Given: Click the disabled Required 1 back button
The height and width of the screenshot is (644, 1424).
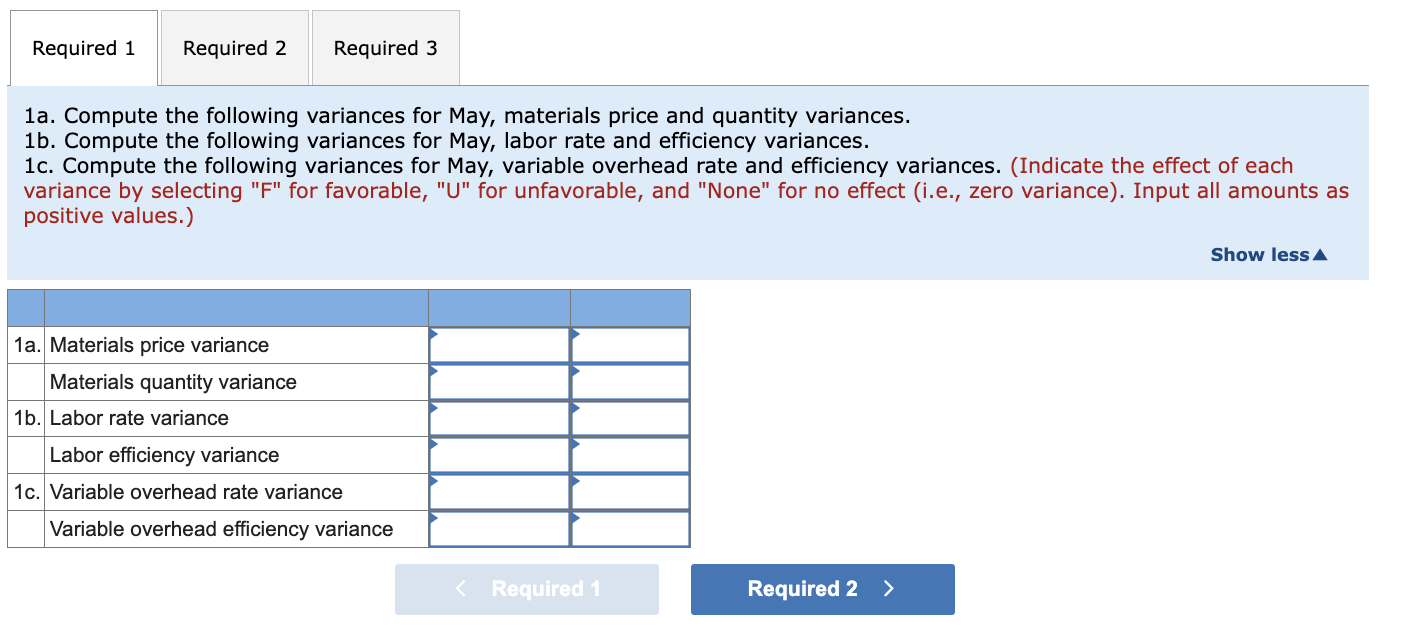Looking at the screenshot, I should pyautogui.click(x=527, y=589).
